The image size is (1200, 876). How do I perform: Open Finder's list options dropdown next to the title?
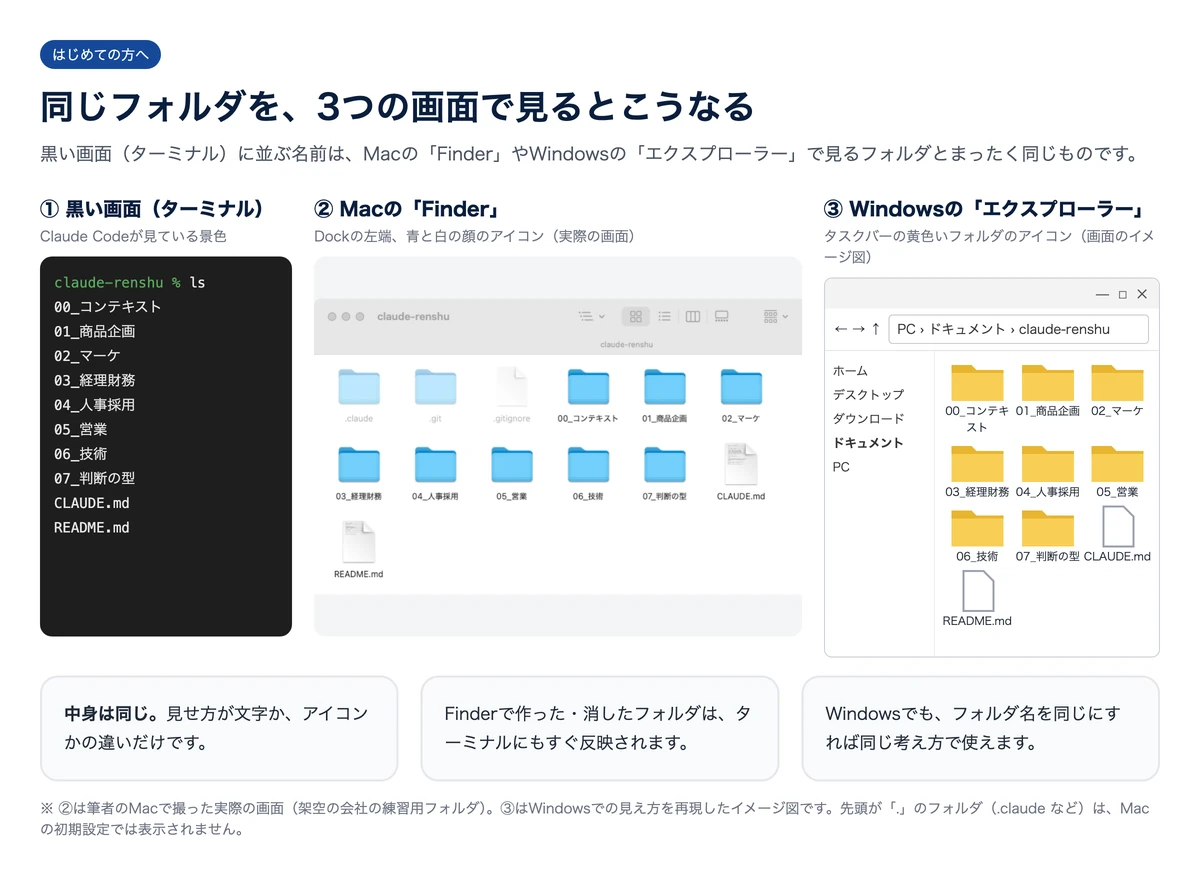pos(592,316)
